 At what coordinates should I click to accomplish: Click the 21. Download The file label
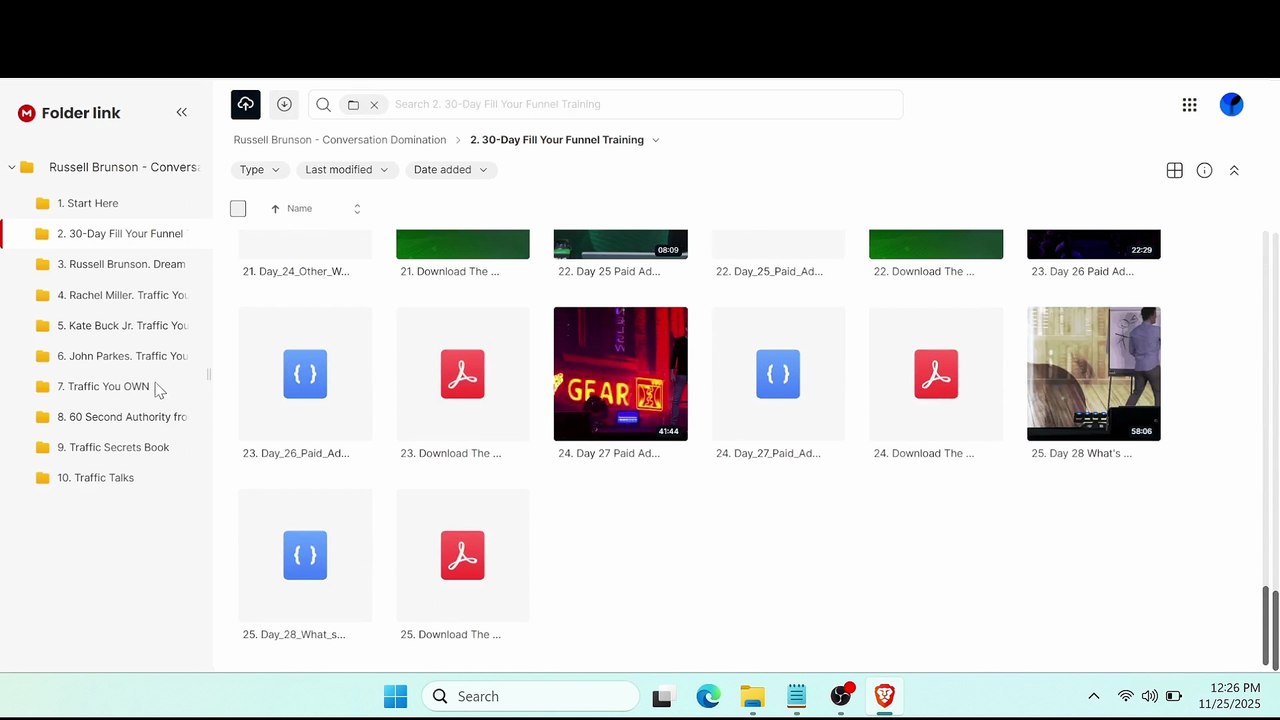pyautogui.click(x=450, y=272)
